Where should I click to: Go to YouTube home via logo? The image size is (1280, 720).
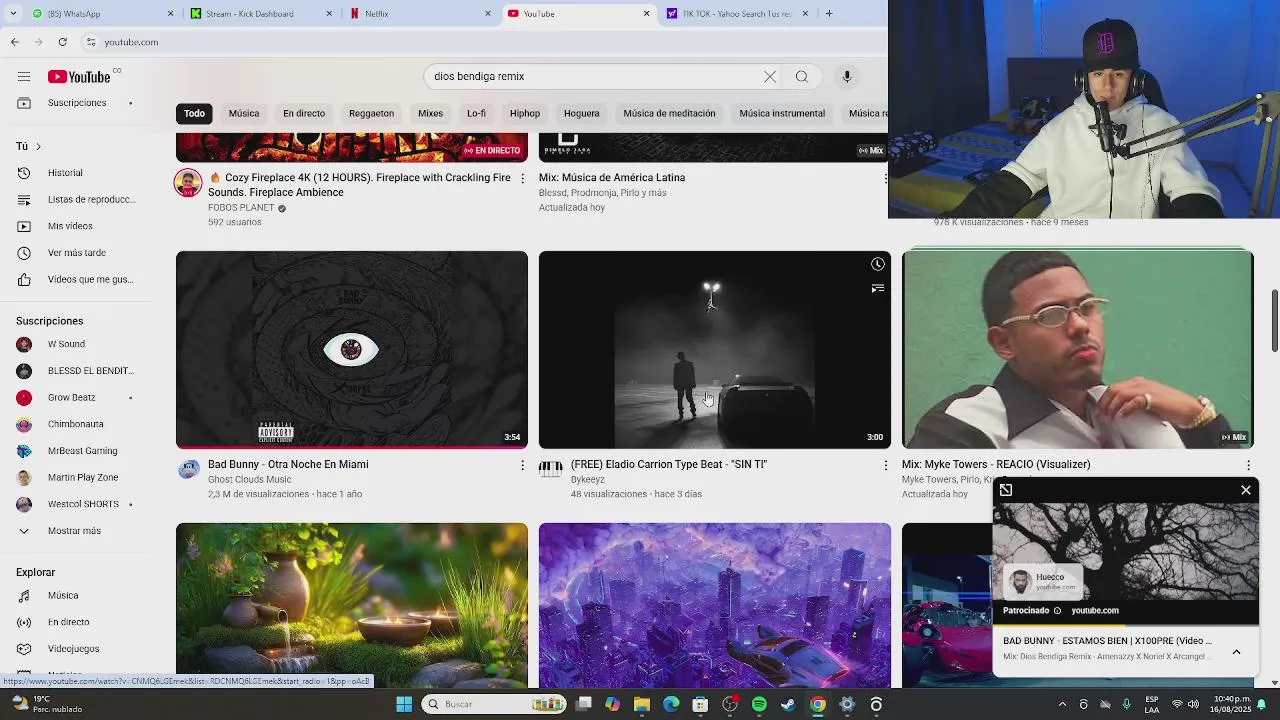click(80, 77)
